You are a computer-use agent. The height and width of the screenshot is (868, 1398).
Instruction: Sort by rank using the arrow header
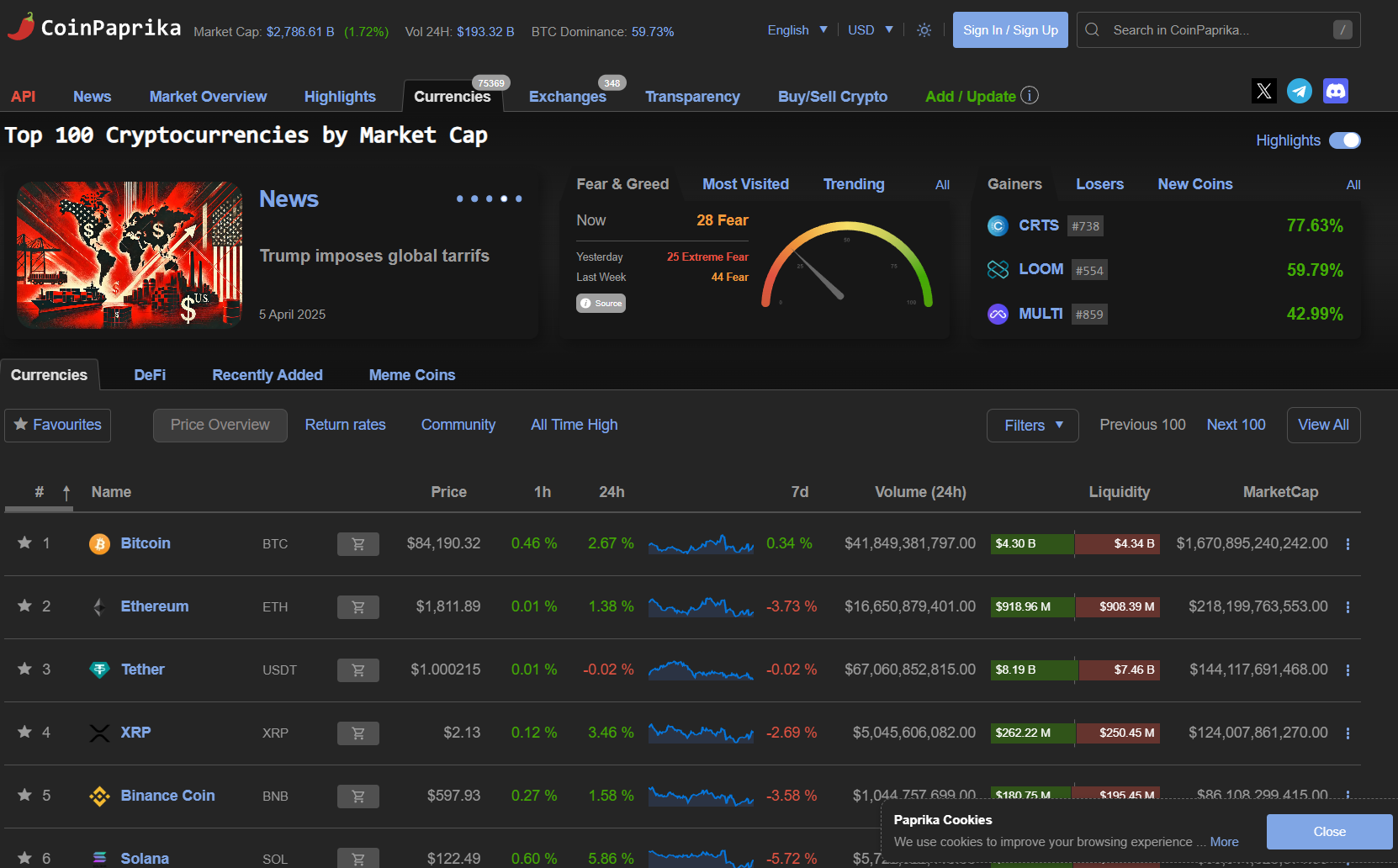pos(66,493)
